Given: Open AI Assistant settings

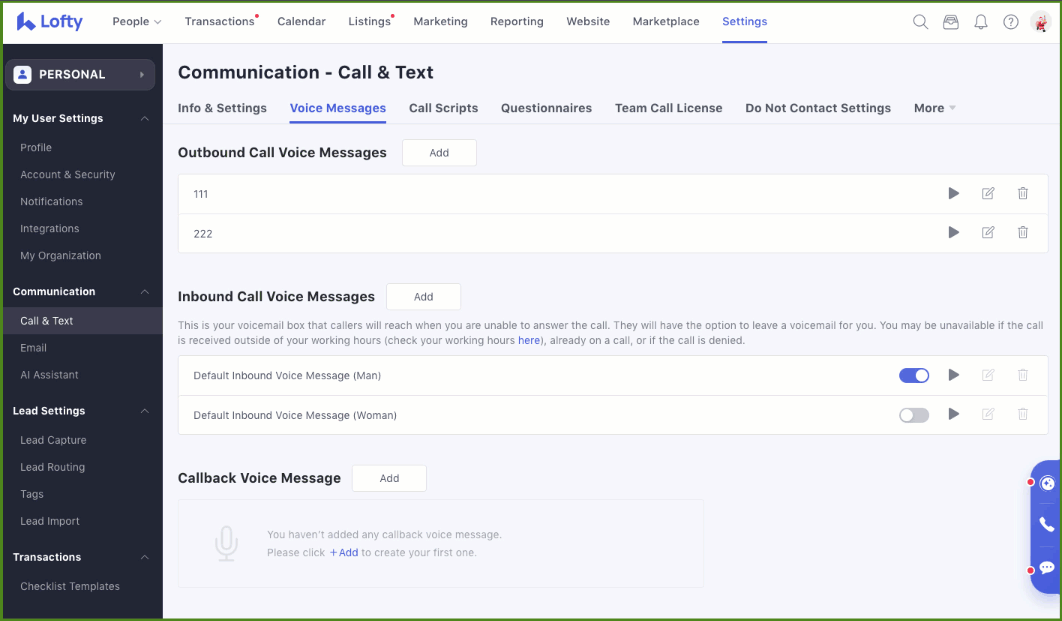Looking at the screenshot, I should (x=49, y=375).
